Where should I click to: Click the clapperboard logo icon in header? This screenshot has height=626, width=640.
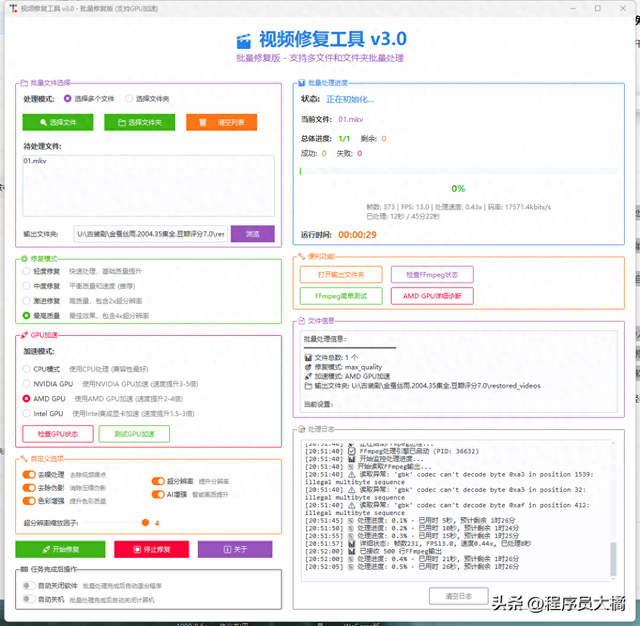243,41
